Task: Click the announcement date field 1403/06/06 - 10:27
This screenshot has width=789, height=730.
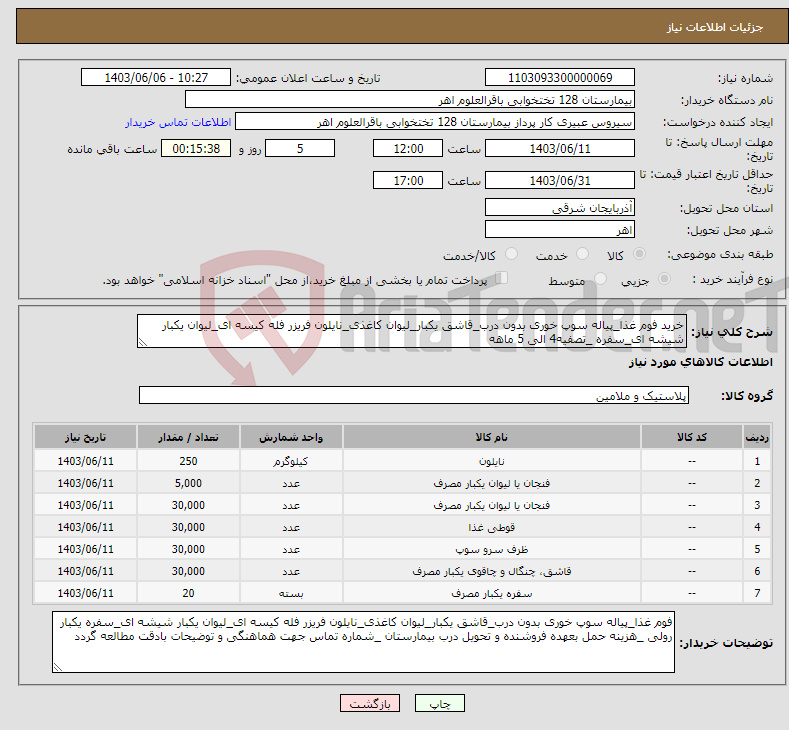Action: pos(155,77)
